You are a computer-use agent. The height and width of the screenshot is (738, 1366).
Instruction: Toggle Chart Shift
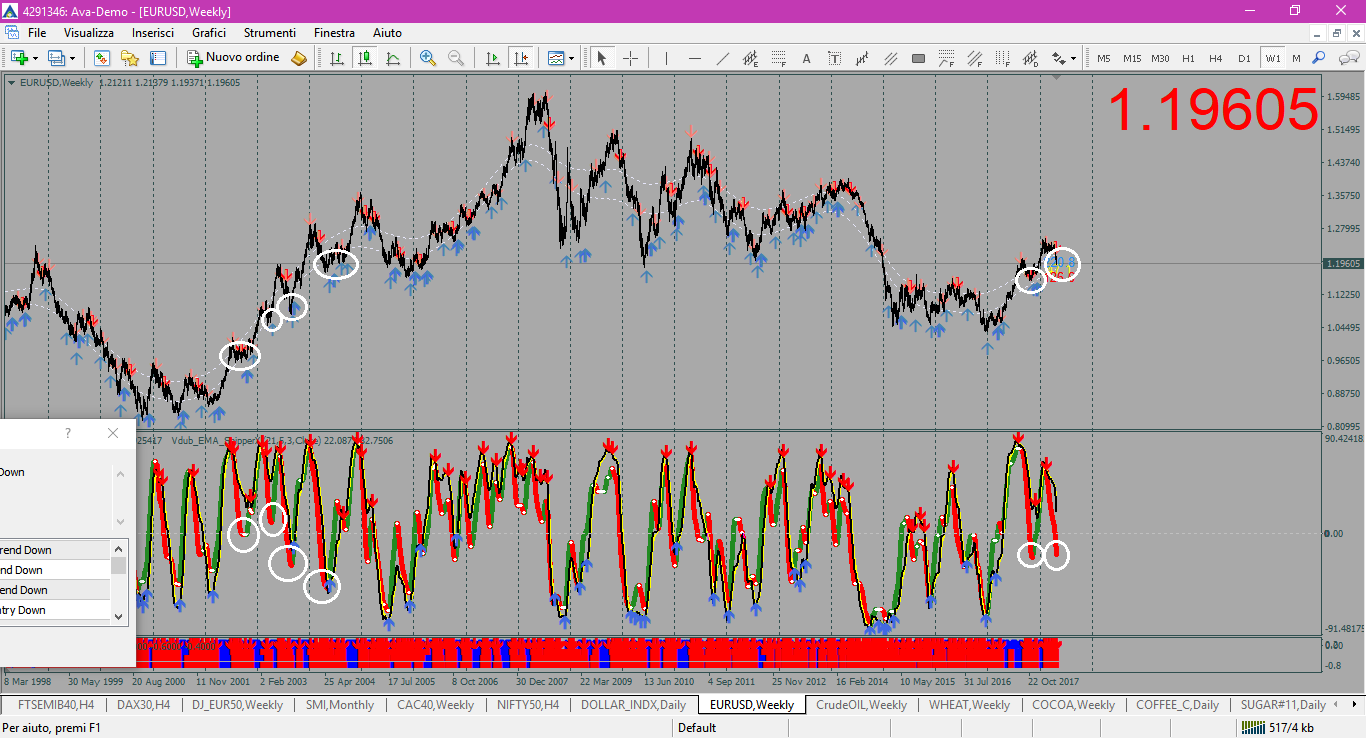(x=520, y=58)
